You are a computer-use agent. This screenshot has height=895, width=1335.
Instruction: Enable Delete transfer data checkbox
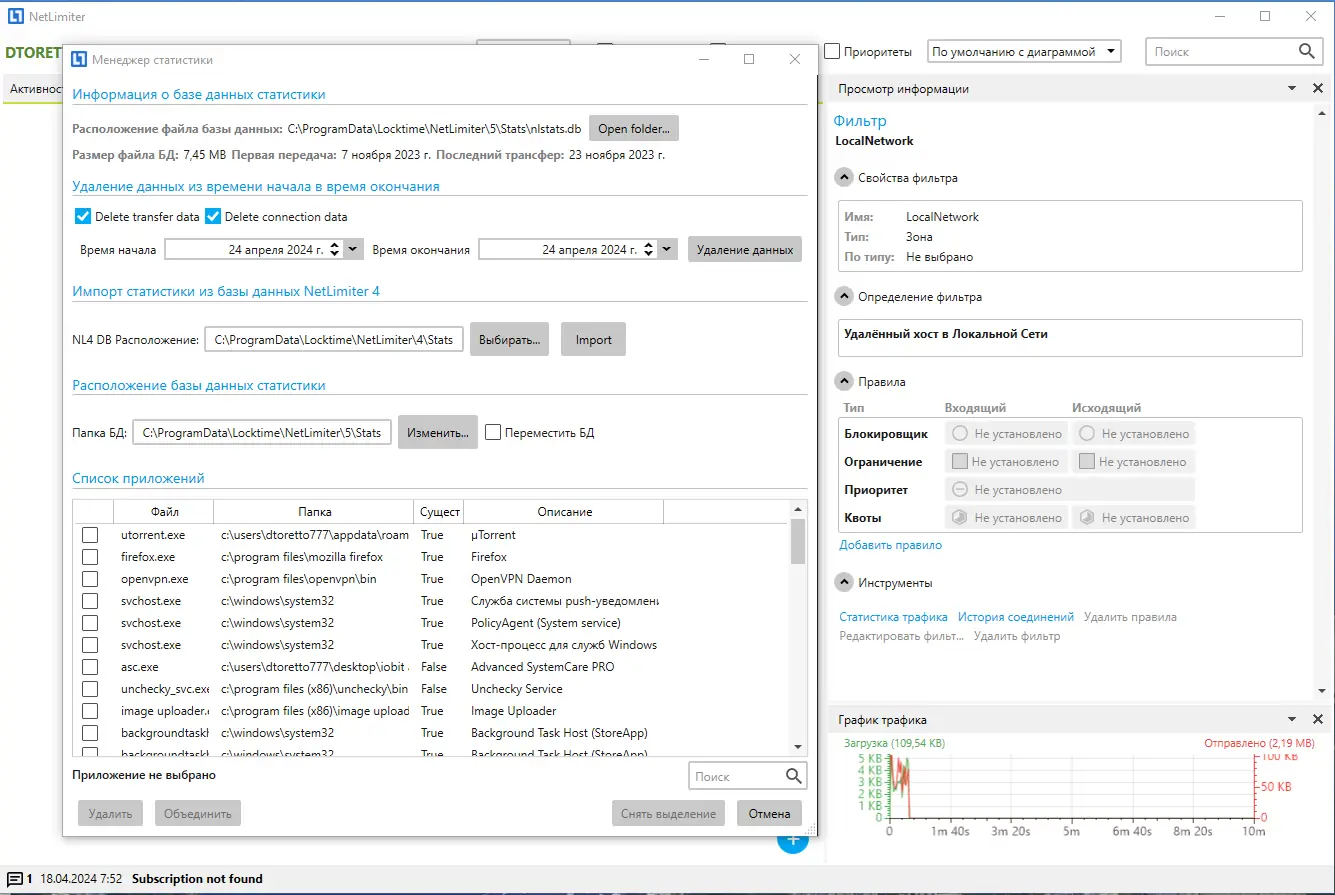[x=83, y=216]
